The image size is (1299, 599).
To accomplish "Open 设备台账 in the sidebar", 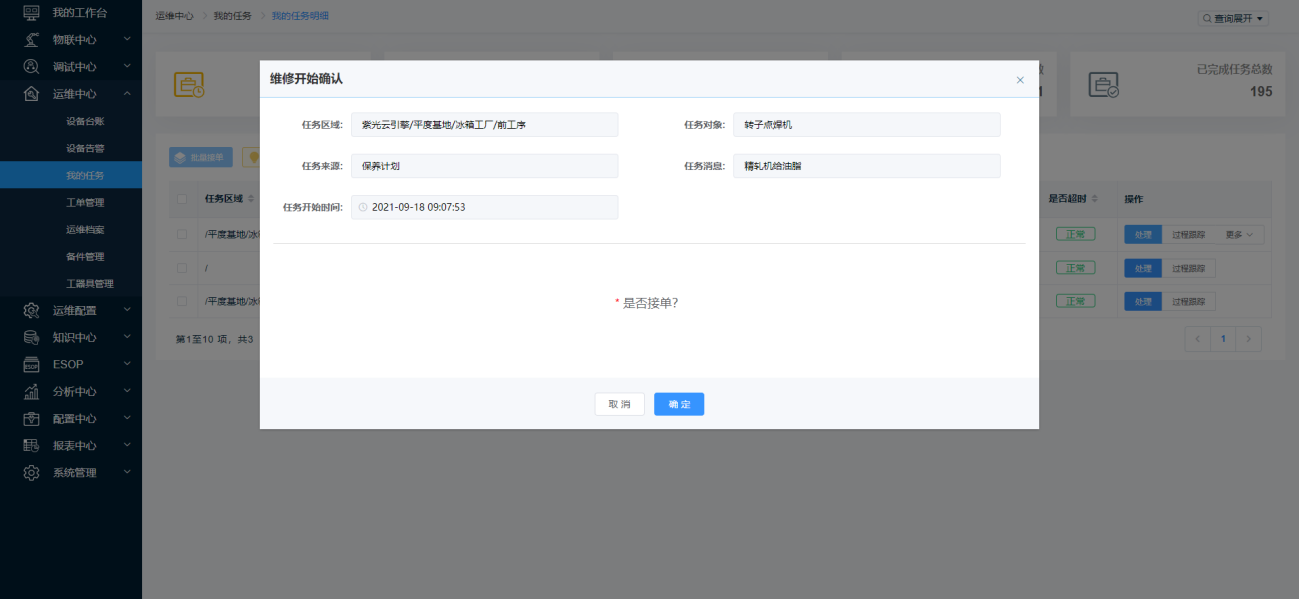I will (85, 121).
